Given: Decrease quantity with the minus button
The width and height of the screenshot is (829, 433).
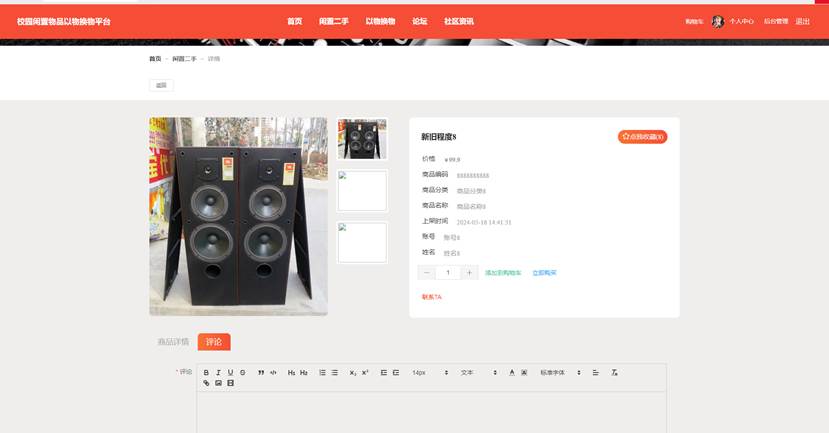Looking at the screenshot, I should pos(427,273).
